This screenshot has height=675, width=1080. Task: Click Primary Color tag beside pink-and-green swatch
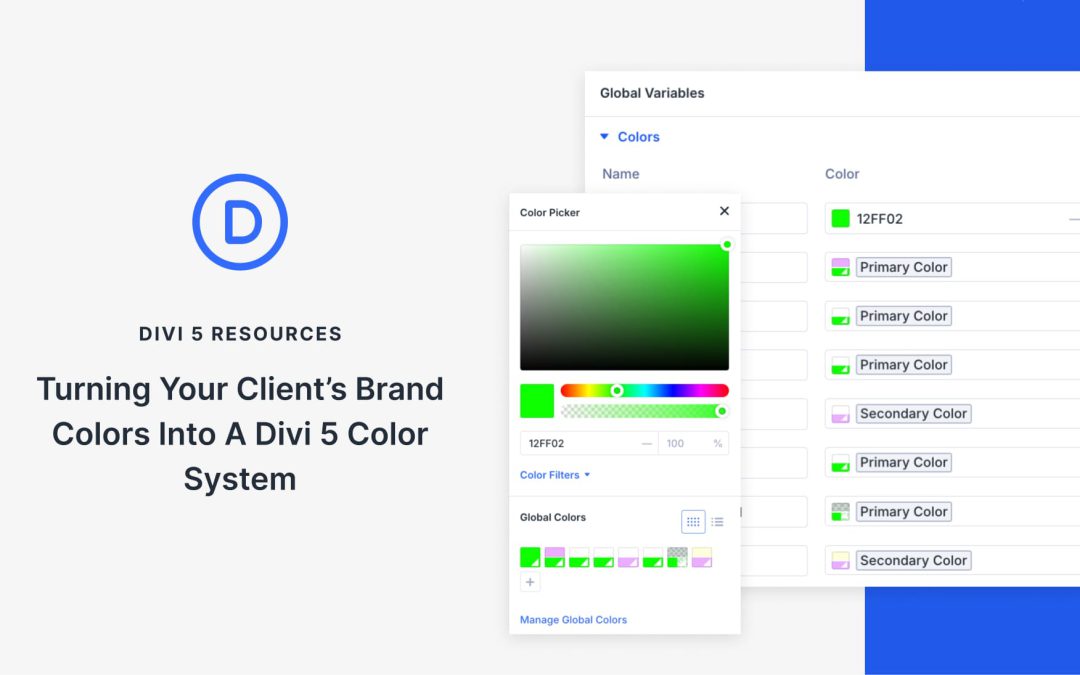click(904, 267)
